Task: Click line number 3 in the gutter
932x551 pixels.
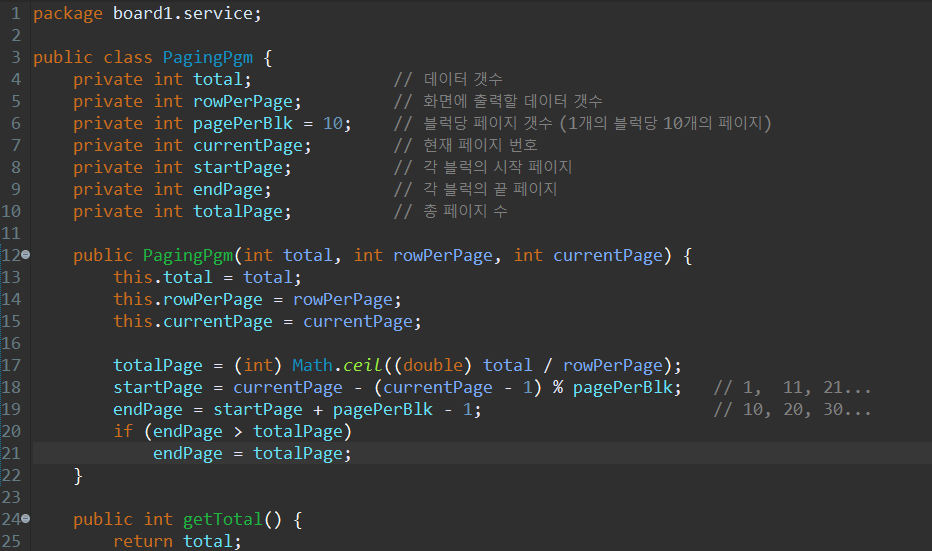Action: coord(15,57)
